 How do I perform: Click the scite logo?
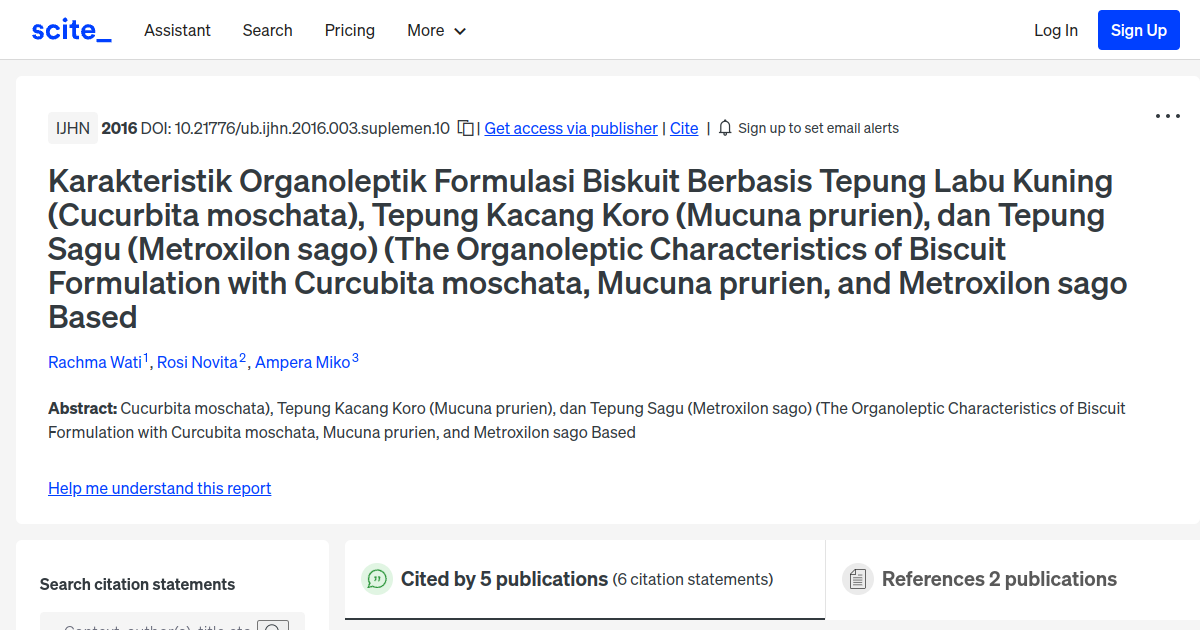70,29
